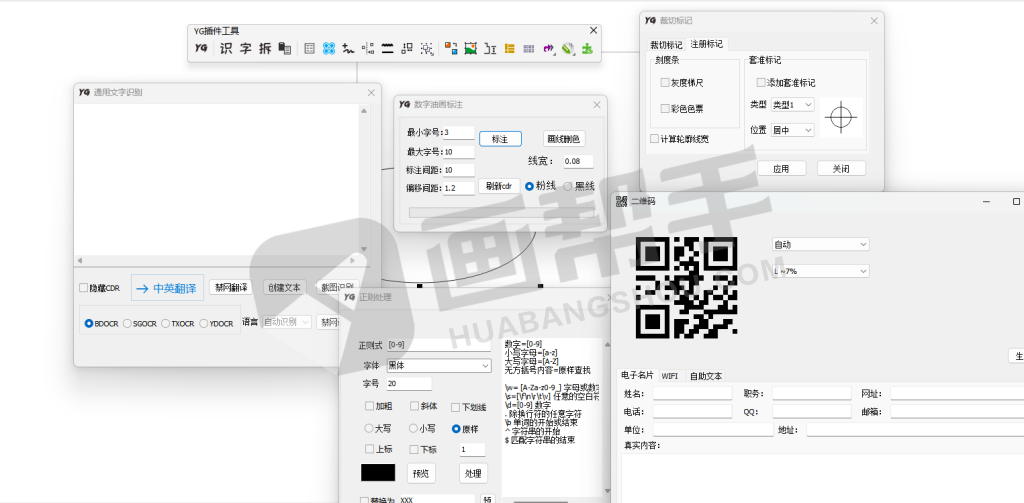Toggle the 下标 subscript checkbox

click(413, 449)
